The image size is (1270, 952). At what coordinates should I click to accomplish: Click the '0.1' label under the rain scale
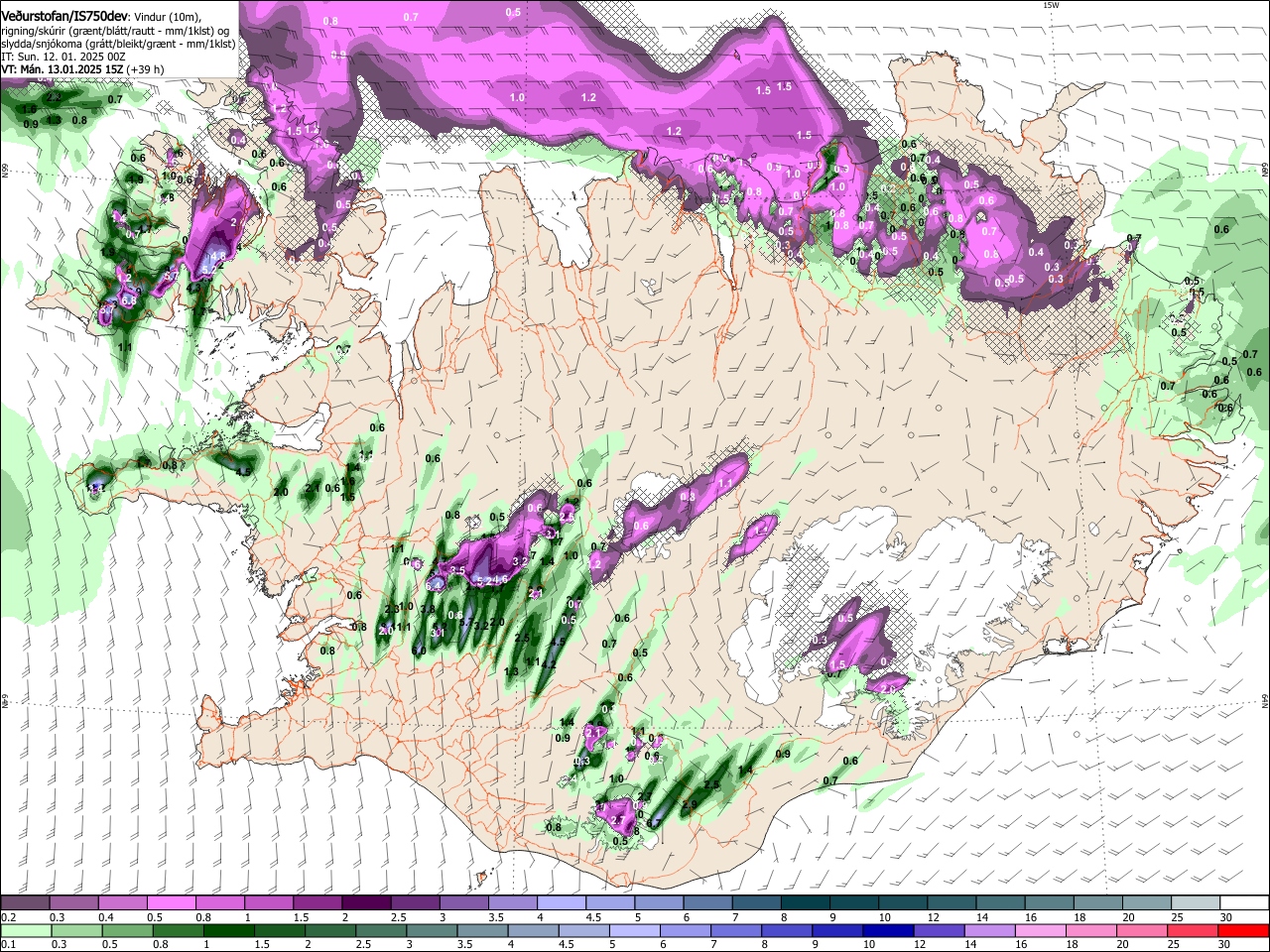(x=9, y=944)
